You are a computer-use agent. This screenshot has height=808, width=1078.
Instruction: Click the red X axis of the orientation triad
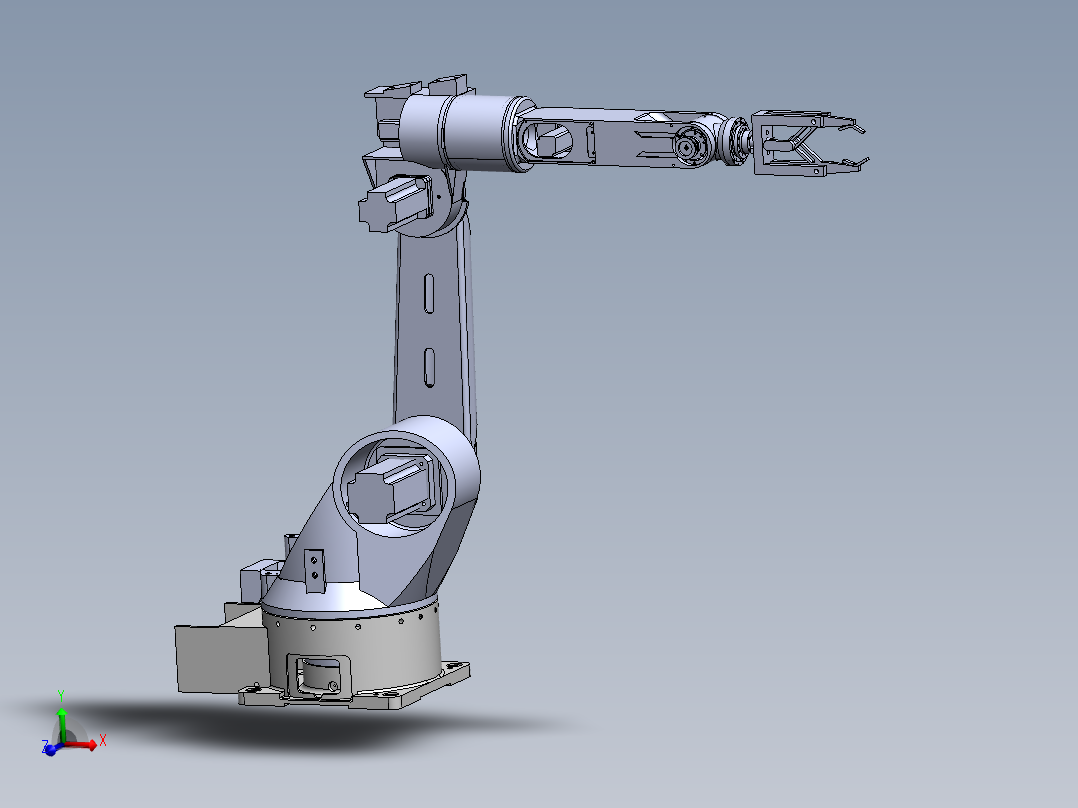click(x=82, y=744)
